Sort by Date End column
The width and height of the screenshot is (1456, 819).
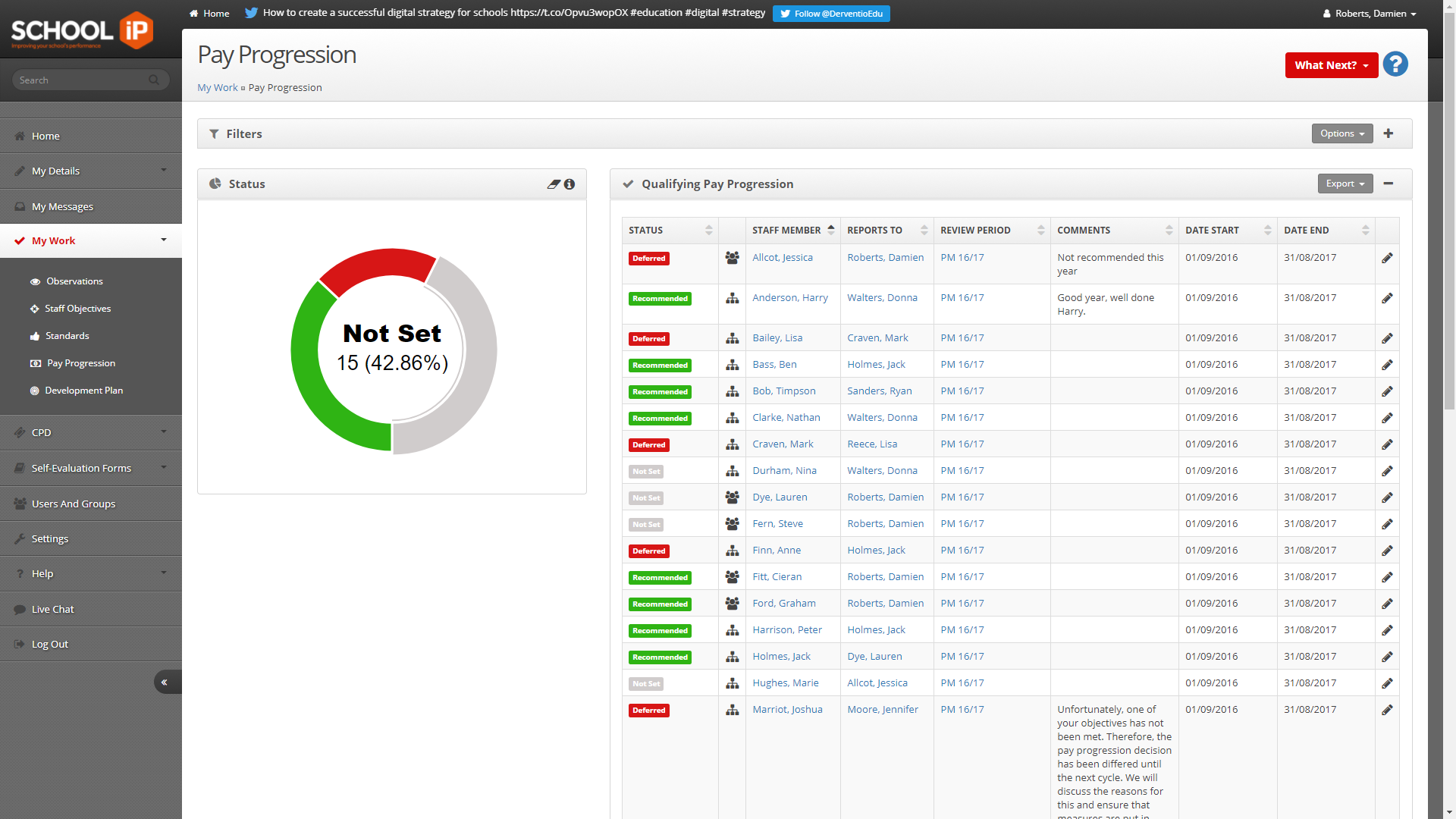point(1326,231)
